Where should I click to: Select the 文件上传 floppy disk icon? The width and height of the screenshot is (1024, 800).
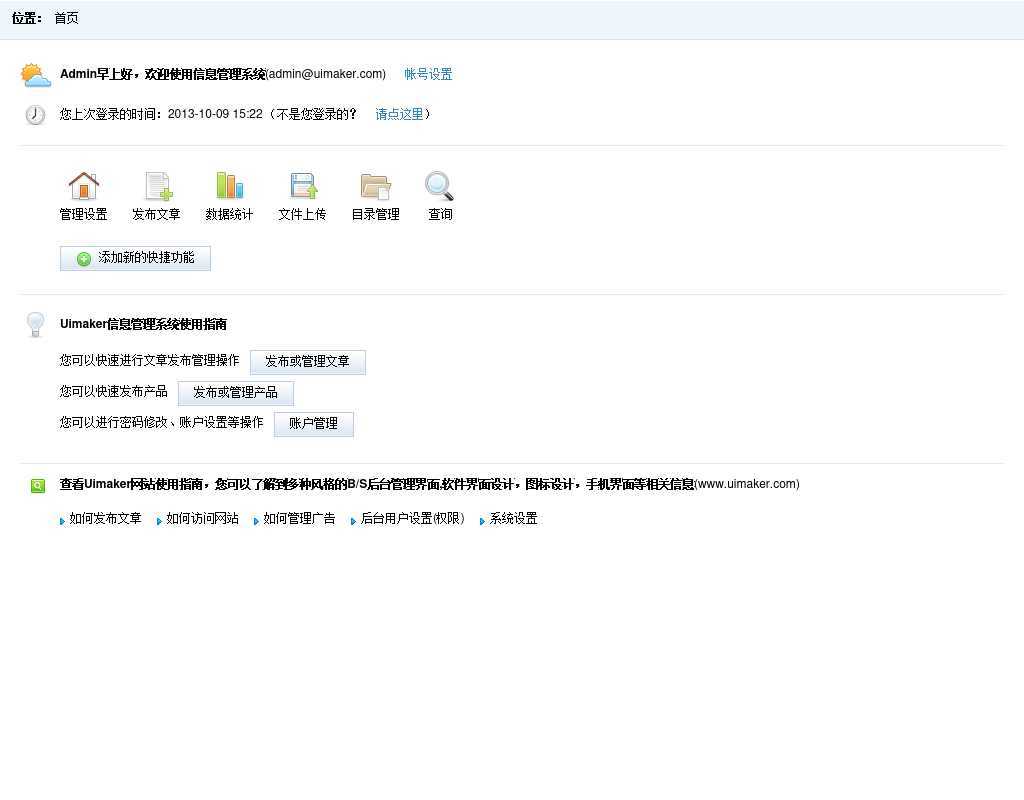303,186
